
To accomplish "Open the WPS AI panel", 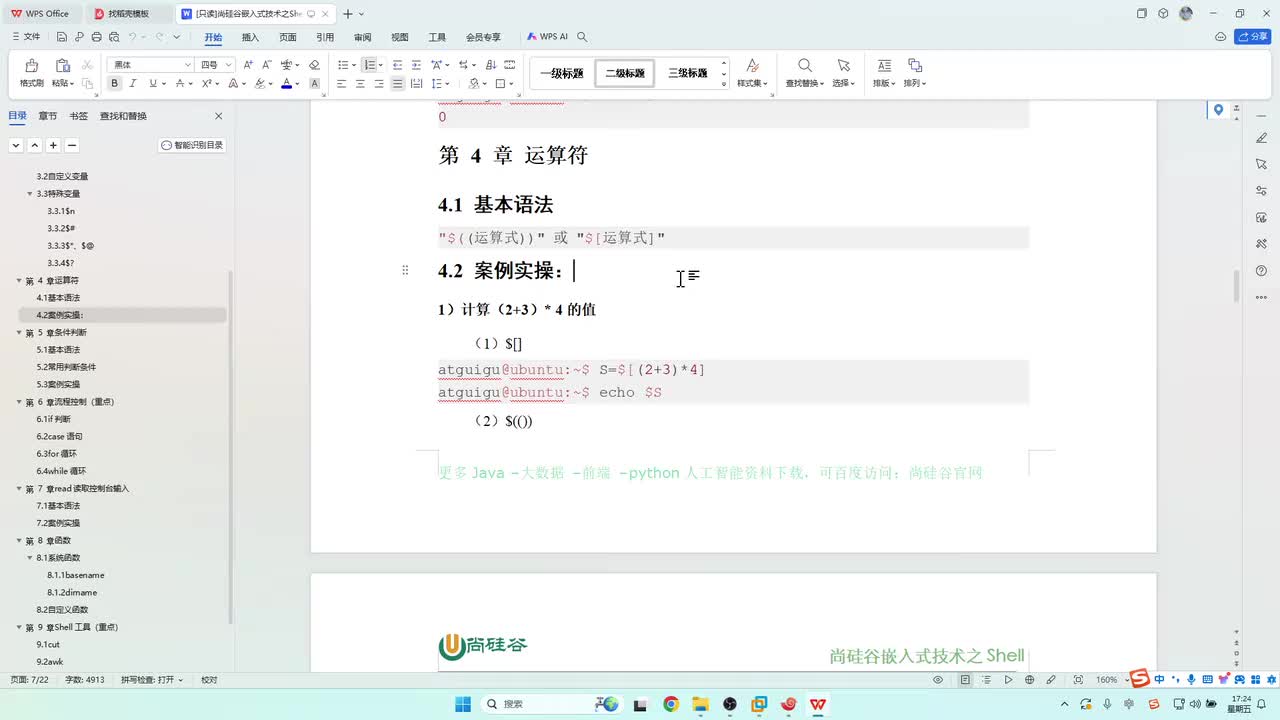I will pos(548,37).
